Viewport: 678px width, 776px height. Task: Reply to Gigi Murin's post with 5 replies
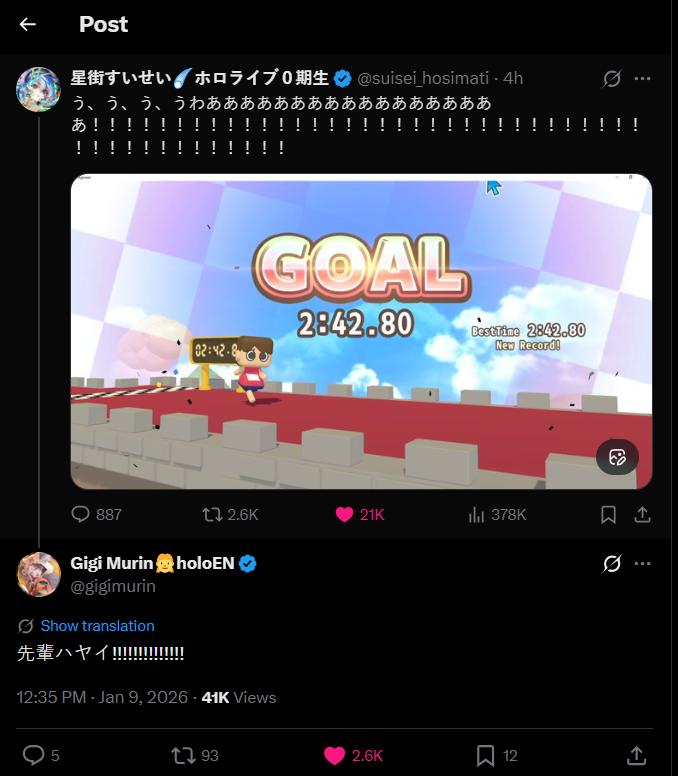(x=41, y=755)
